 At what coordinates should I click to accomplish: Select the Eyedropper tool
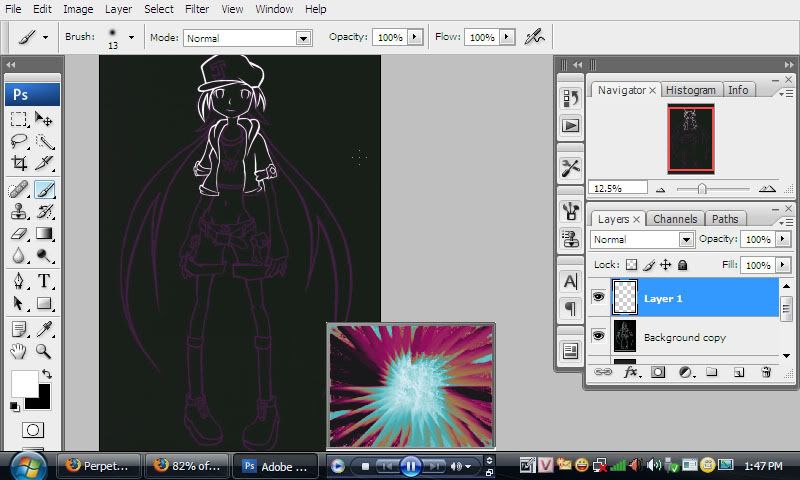click(x=44, y=330)
